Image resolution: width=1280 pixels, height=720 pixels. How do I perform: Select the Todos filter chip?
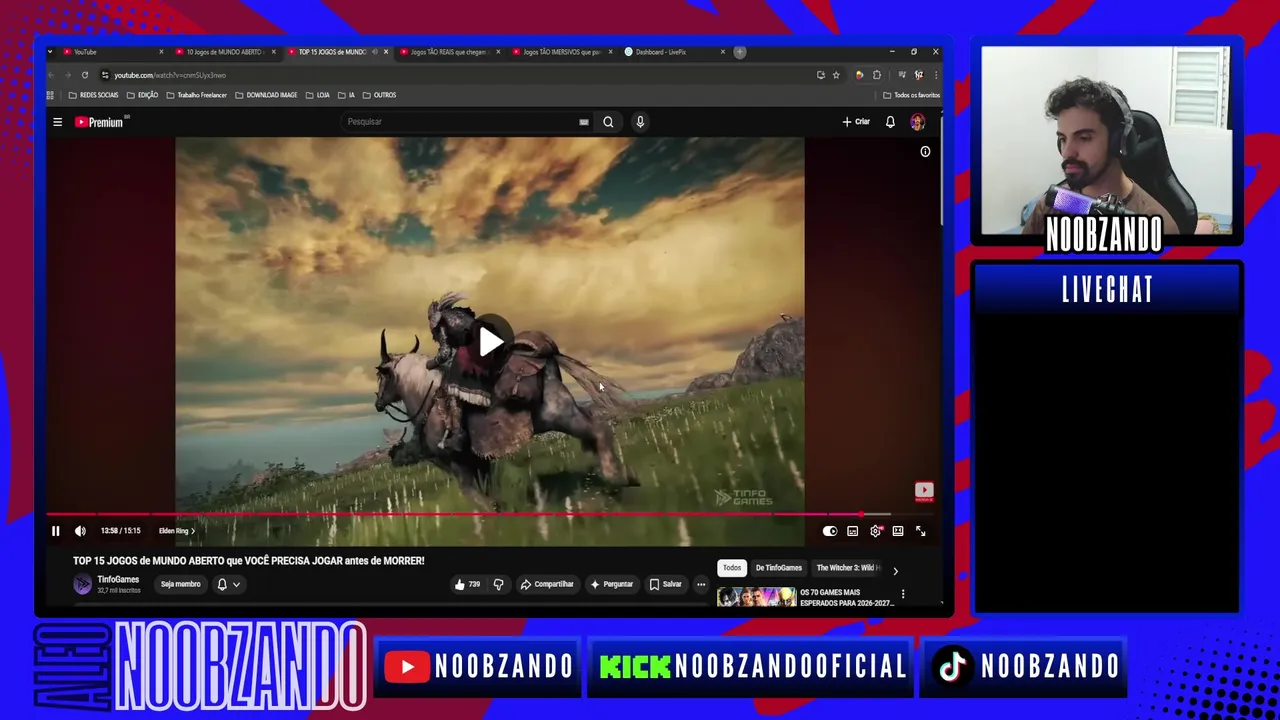(732, 568)
